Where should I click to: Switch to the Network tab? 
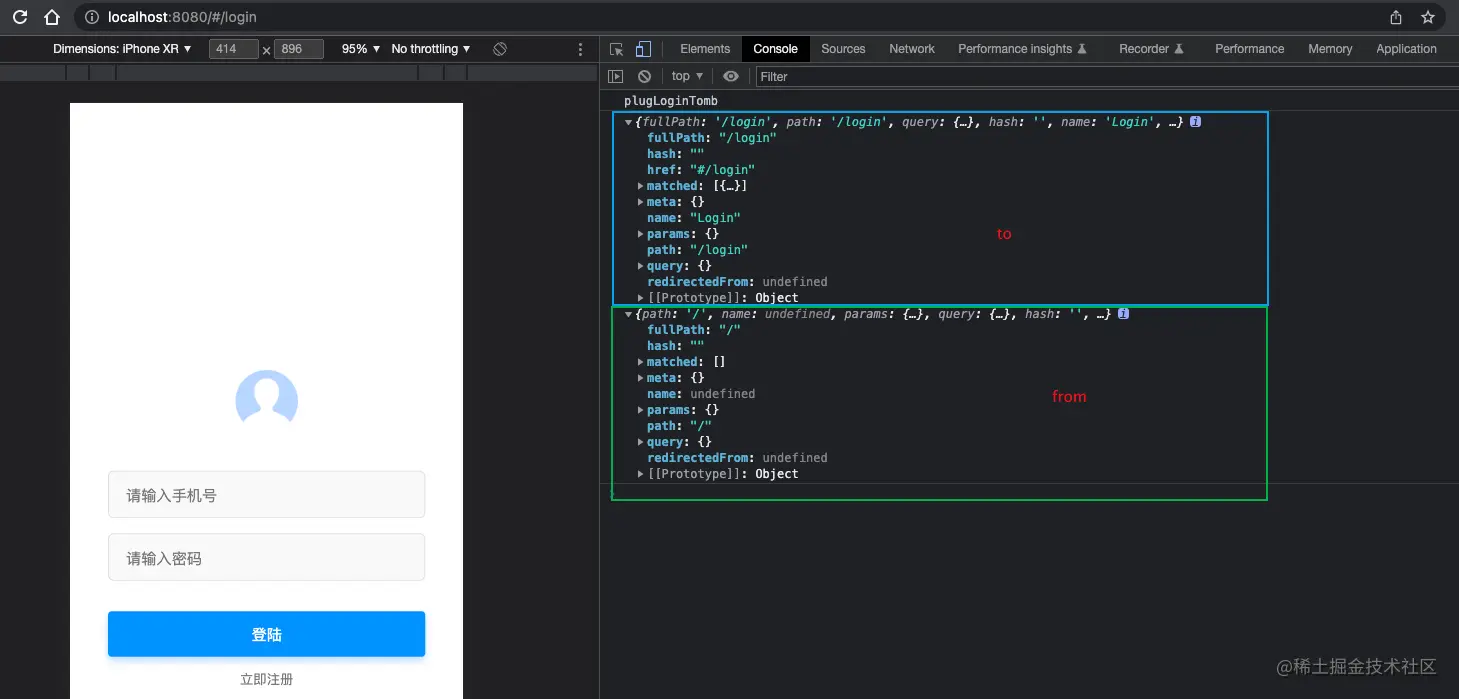[x=912, y=49]
